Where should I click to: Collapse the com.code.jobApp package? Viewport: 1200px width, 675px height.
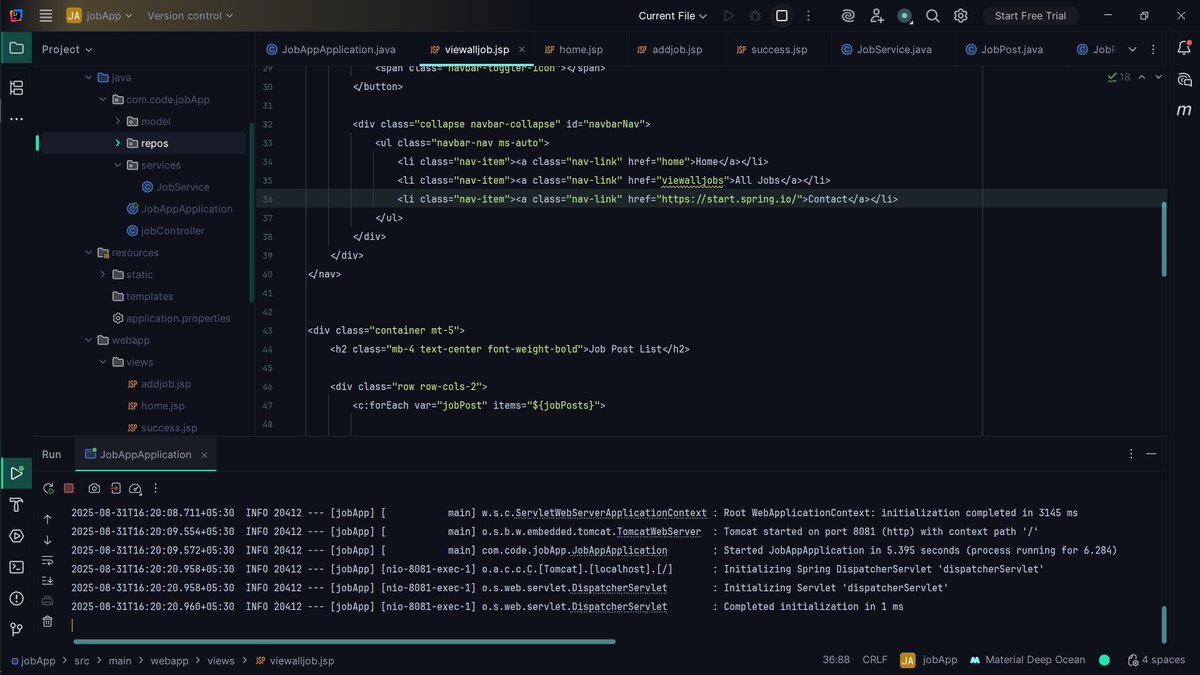[x=103, y=99]
